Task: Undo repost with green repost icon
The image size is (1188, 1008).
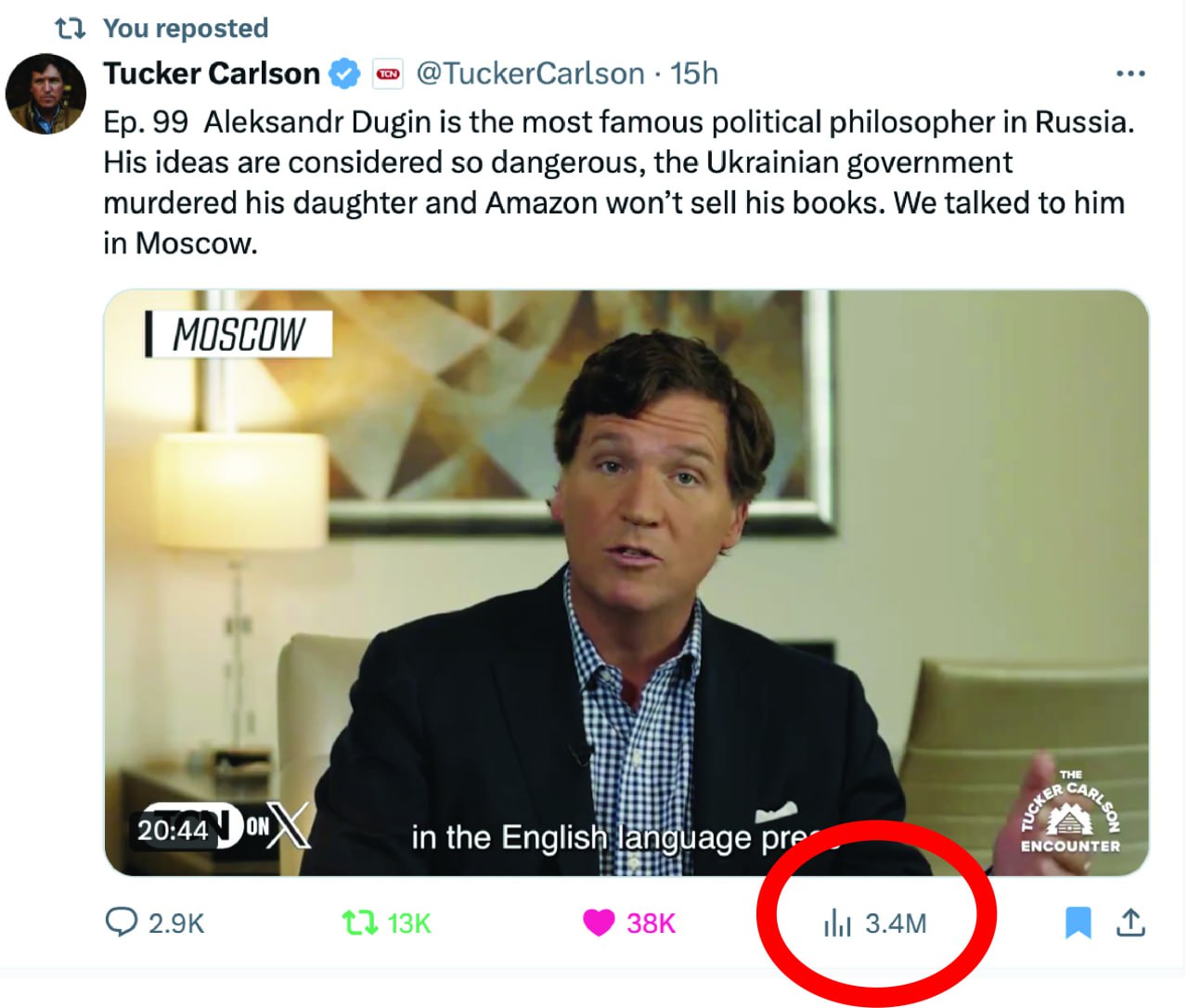Action: coord(357,923)
